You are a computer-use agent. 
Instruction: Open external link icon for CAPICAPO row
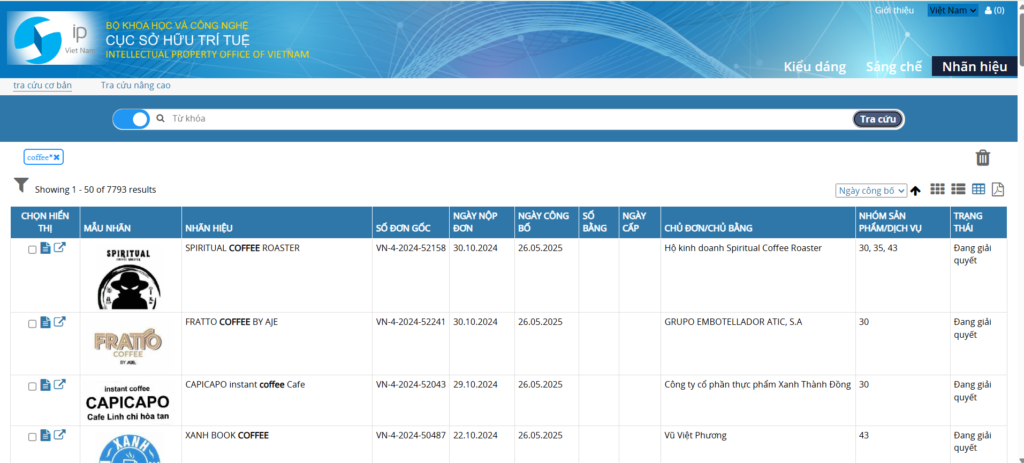point(59,385)
